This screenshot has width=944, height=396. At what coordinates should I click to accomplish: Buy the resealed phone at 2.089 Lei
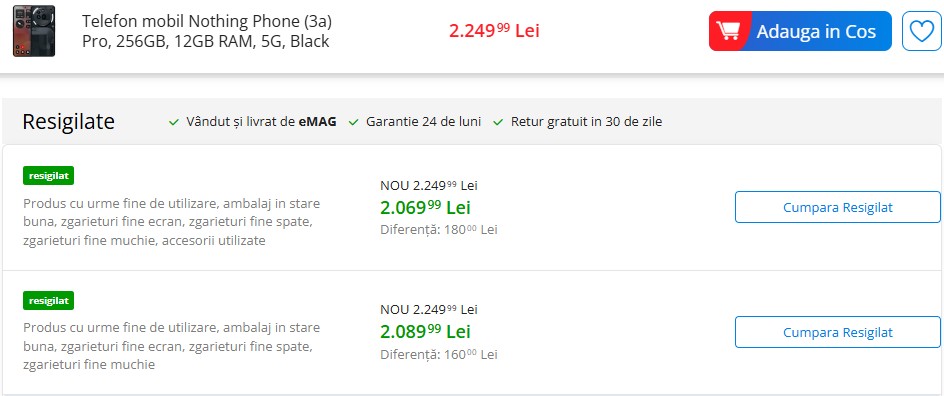pos(837,332)
